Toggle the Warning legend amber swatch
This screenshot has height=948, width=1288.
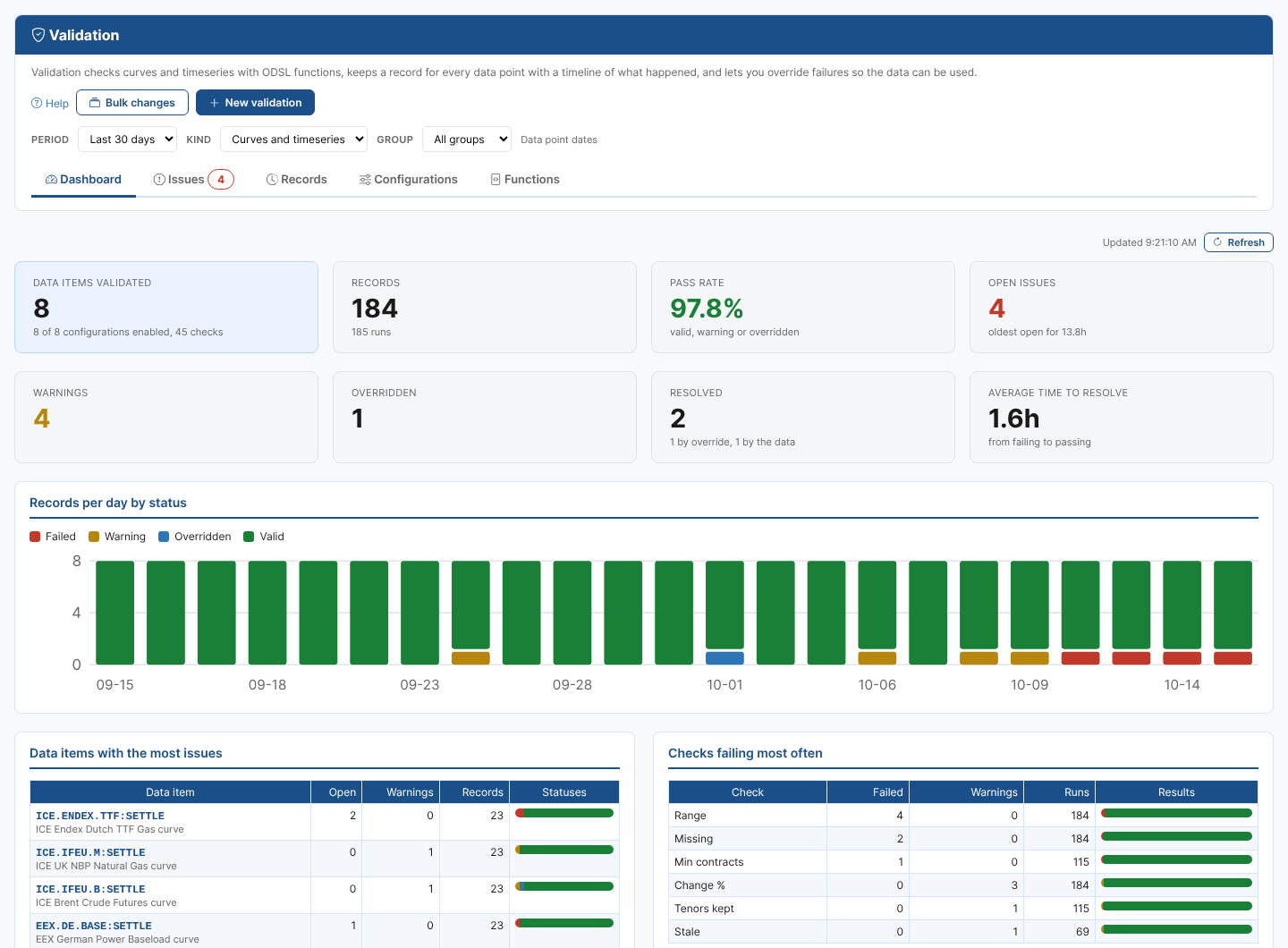(x=94, y=537)
